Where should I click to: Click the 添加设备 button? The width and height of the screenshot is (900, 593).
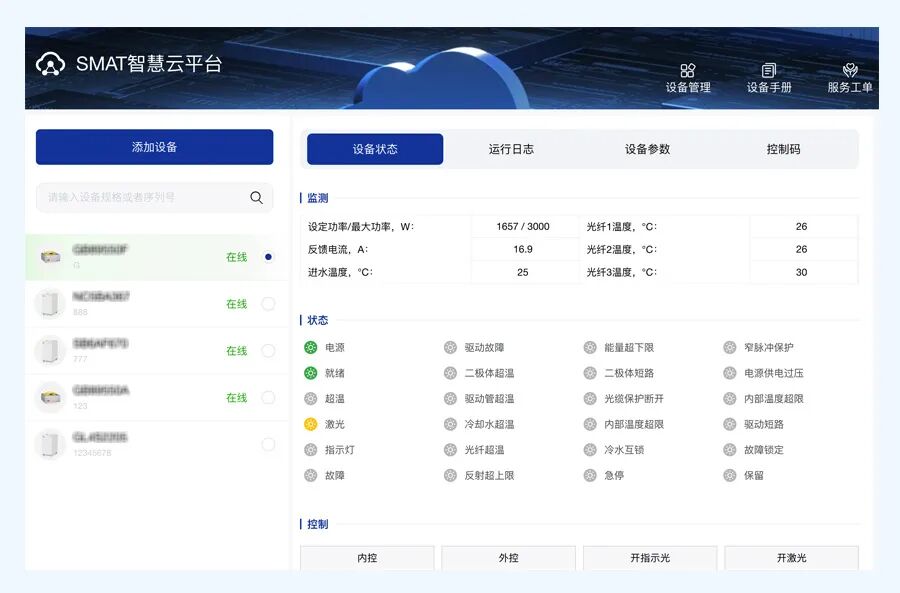[x=154, y=146]
